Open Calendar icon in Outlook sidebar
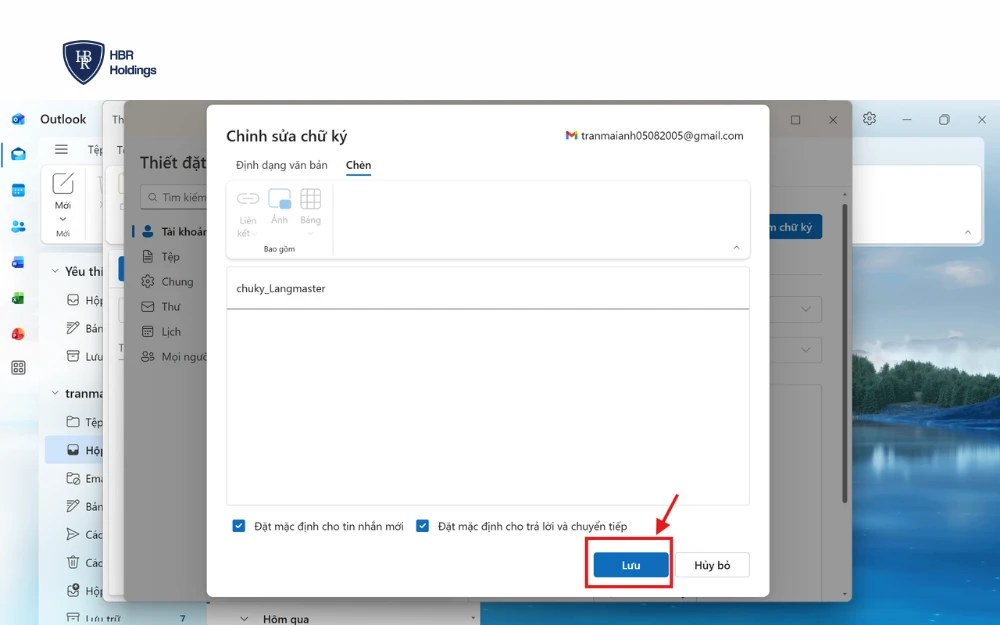The height and width of the screenshot is (625, 1000). click(18, 190)
